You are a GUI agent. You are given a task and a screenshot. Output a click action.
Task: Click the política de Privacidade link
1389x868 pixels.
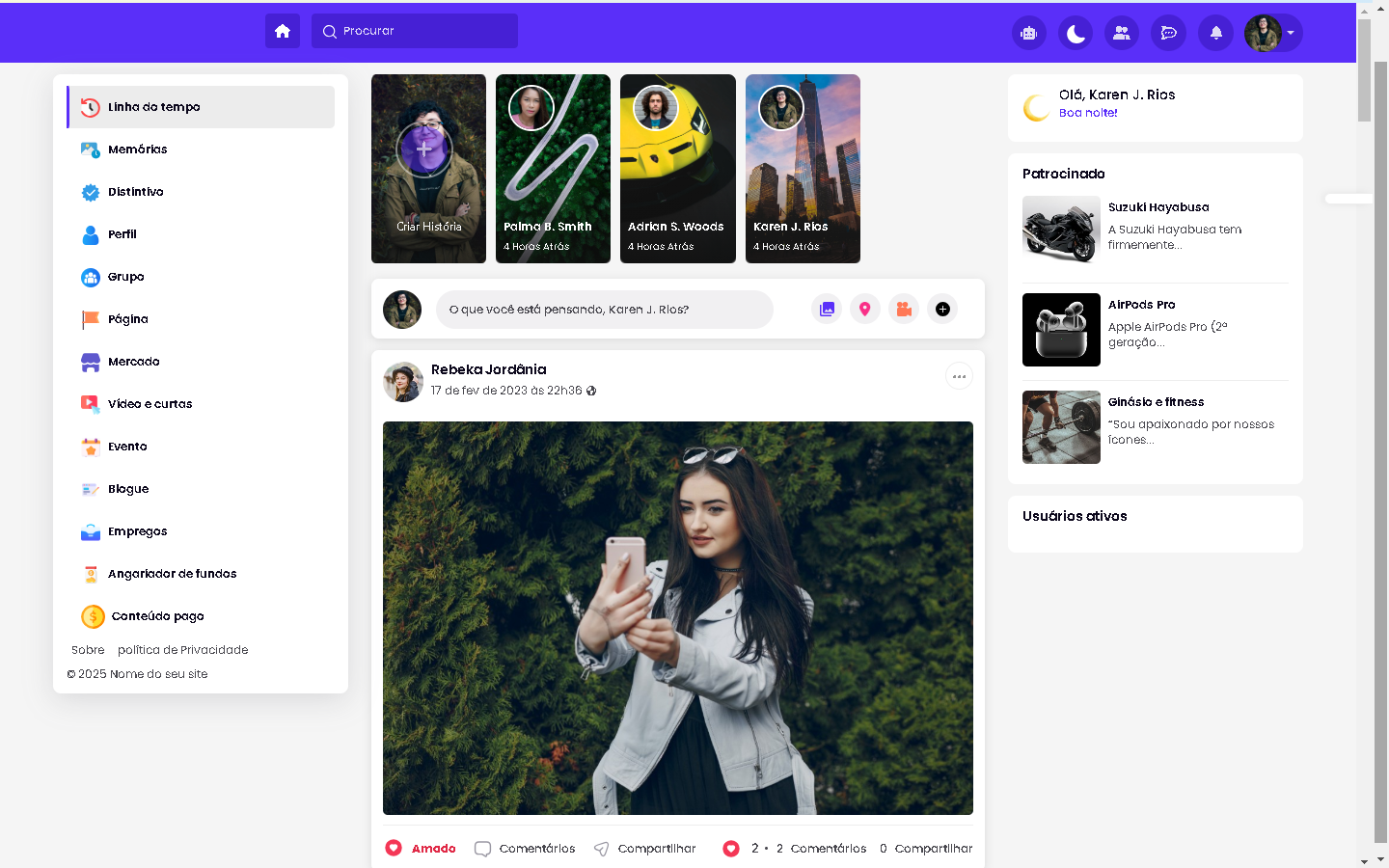point(182,650)
